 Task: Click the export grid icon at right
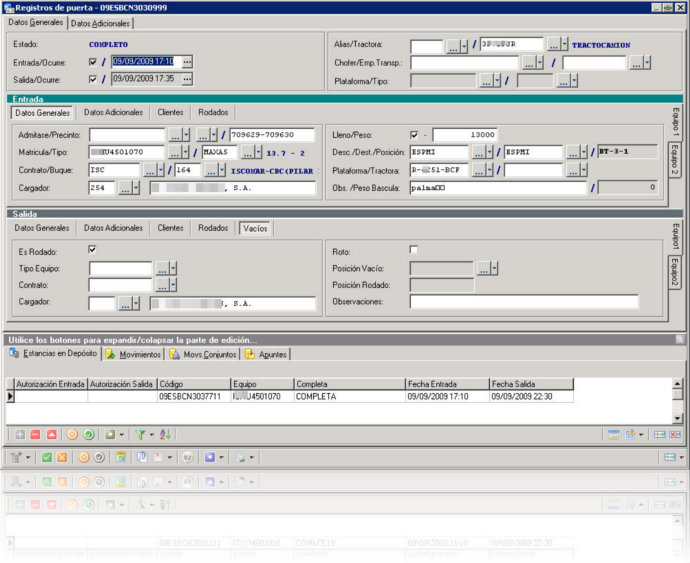[630, 435]
